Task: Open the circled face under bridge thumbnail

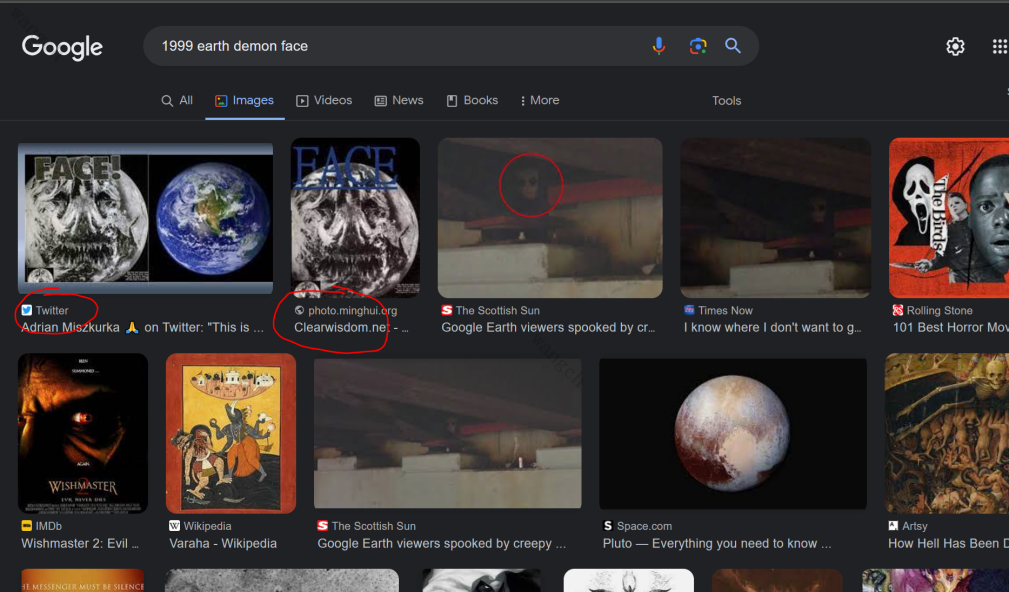Action: coord(550,217)
